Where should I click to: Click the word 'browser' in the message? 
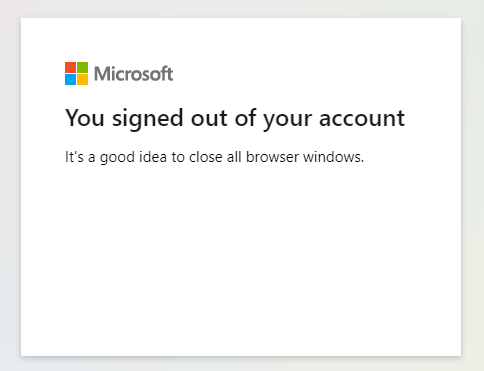272,157
